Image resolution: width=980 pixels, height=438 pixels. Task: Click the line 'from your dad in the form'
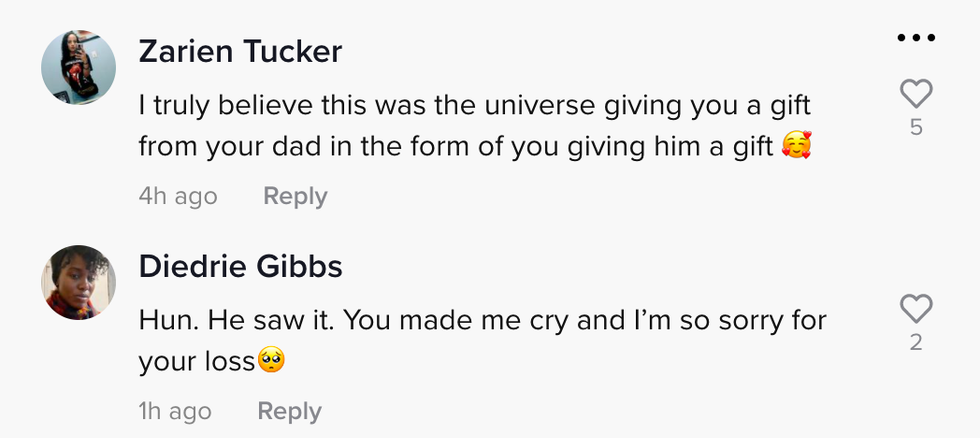pos(320,147)
